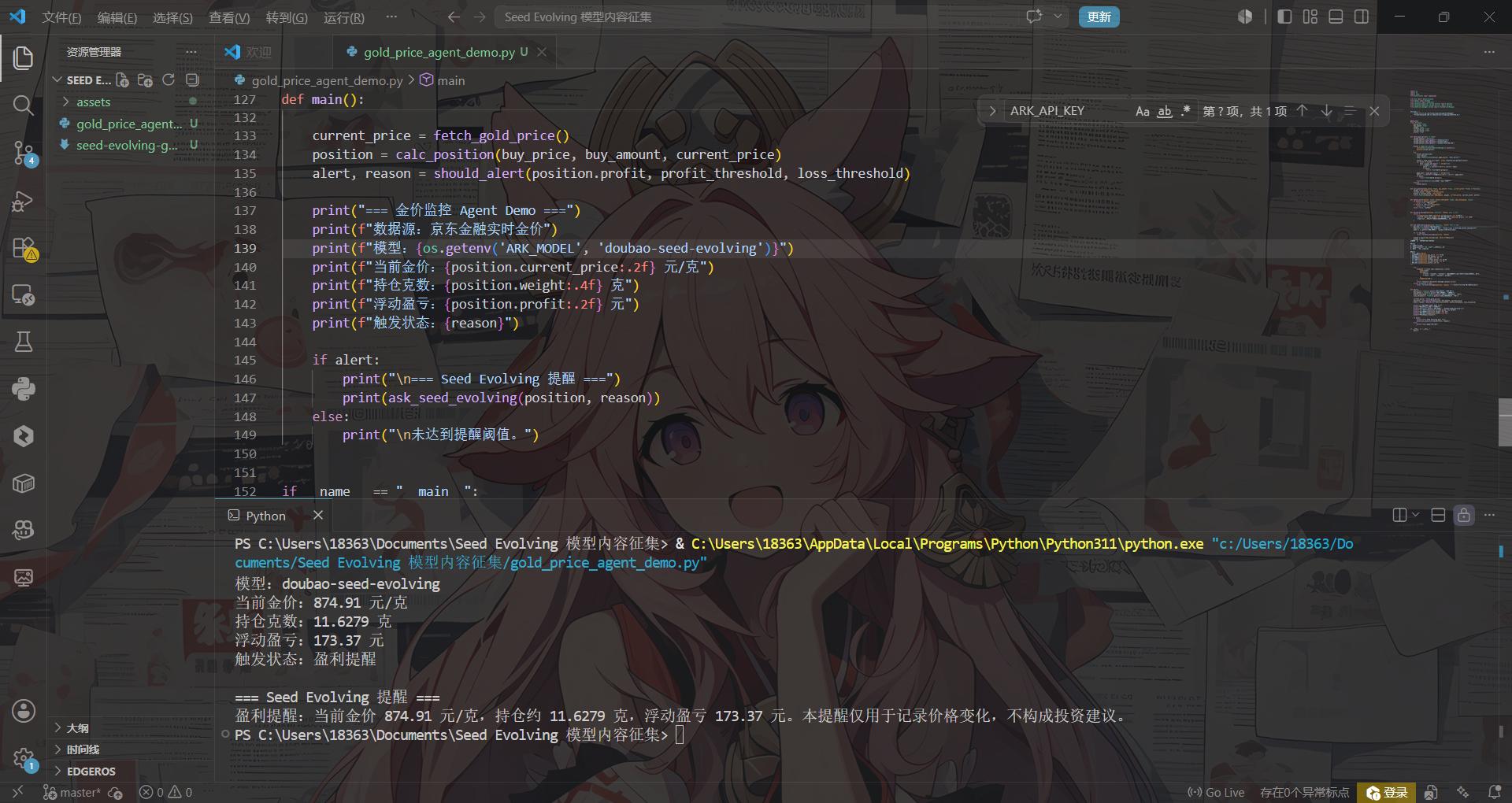Click New File icon in explorer header
The height and width of the screenshot is (803, 1512).
click(x=122, y=80)
